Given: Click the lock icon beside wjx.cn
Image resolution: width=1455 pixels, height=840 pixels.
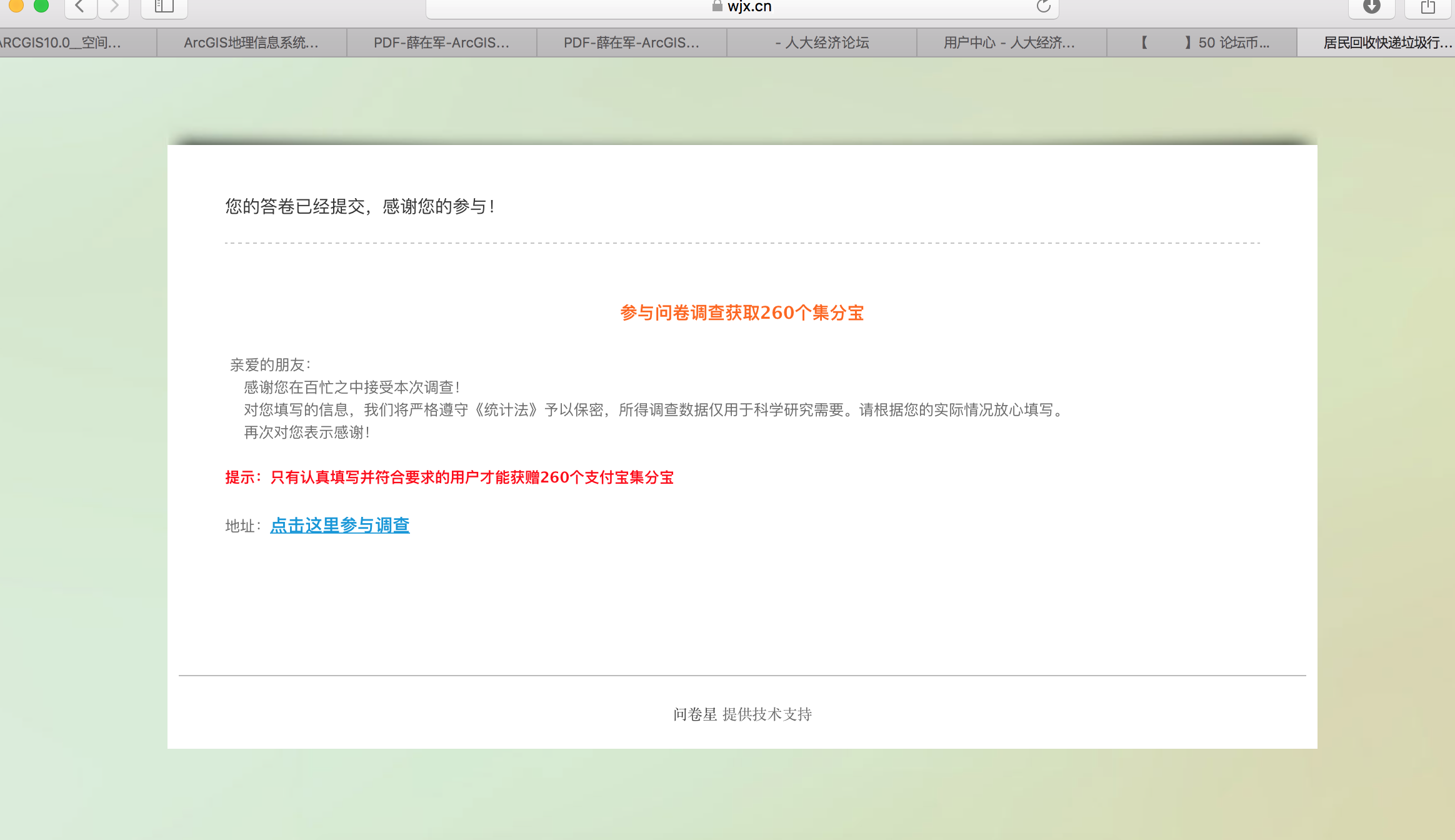Looking at the screenshot, I should 717,6.
